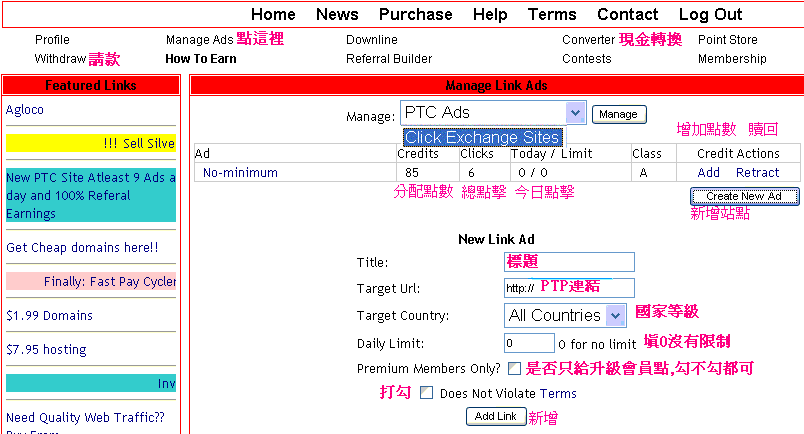Go to the Purchase menu item
Screen dimensions: 804x434
click(415, 14)
